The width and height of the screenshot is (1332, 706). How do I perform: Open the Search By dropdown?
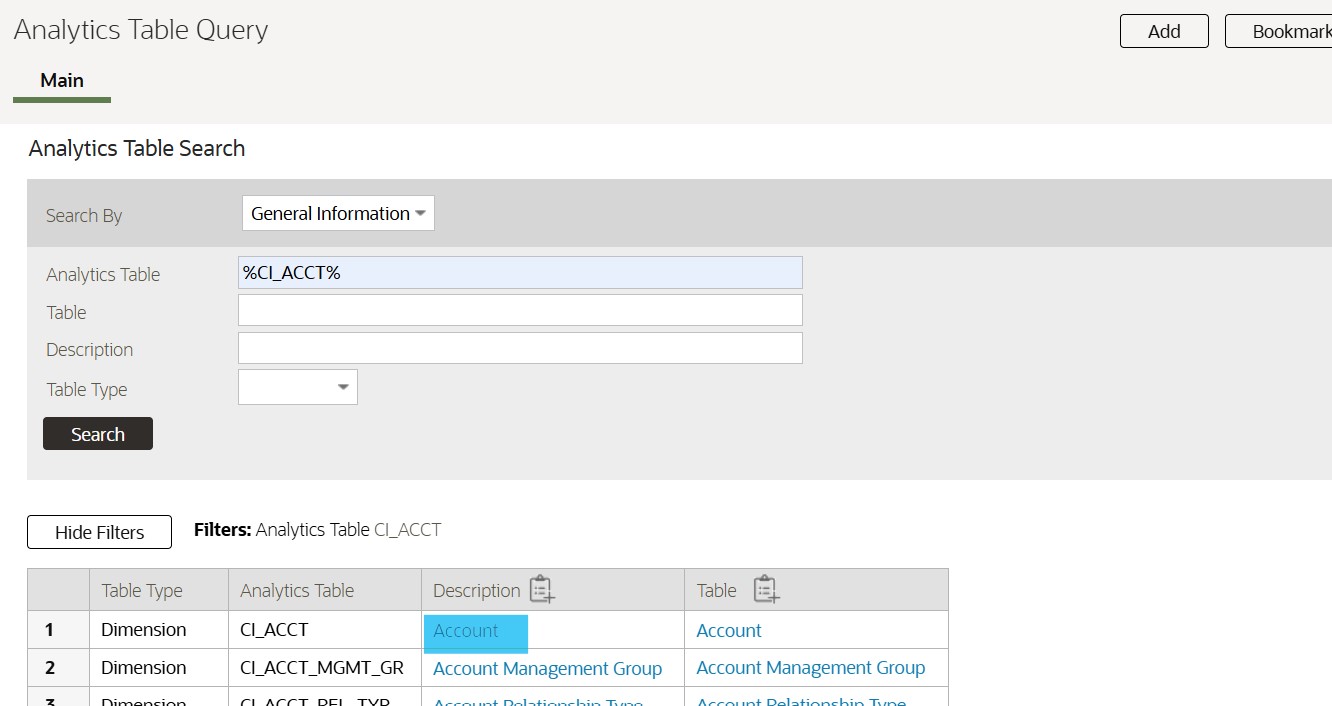tap(338, 213)
